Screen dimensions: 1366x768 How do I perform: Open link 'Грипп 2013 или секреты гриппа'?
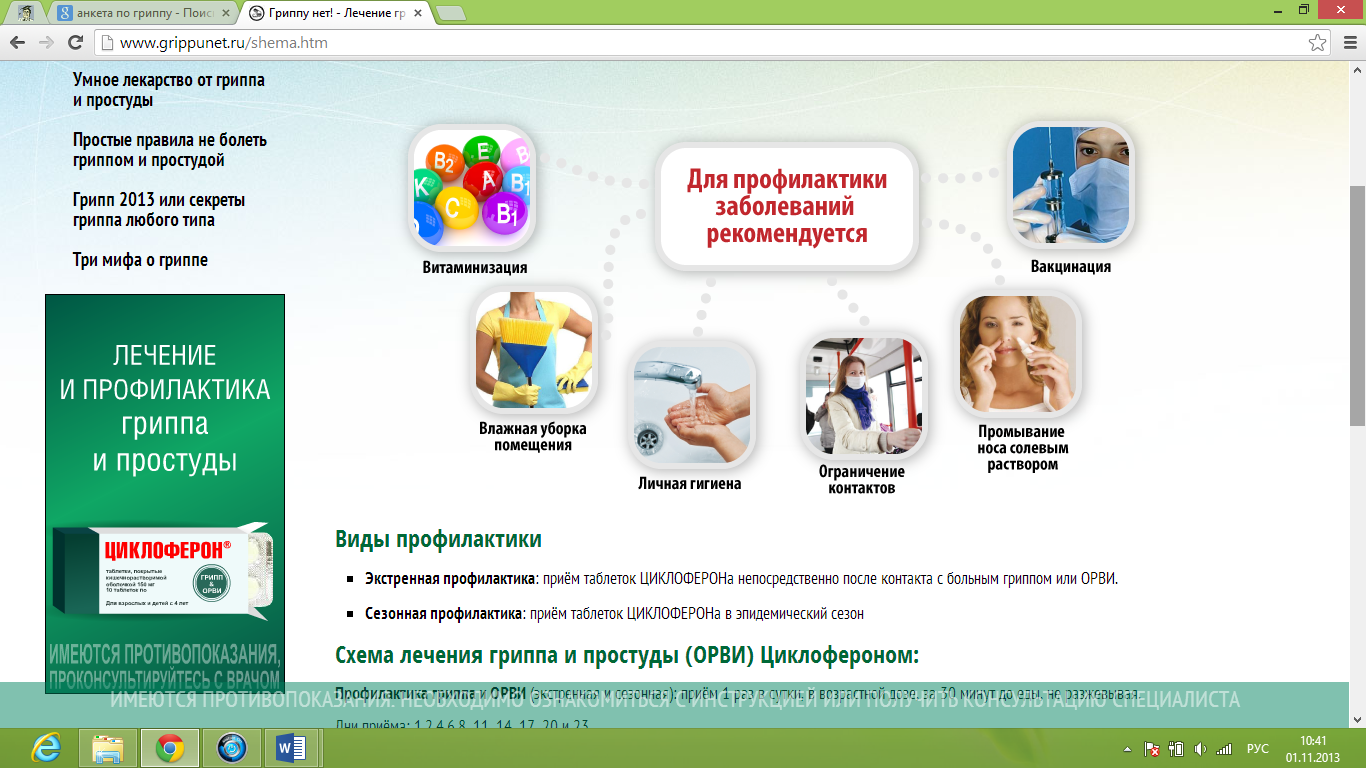tap(159, 210)
